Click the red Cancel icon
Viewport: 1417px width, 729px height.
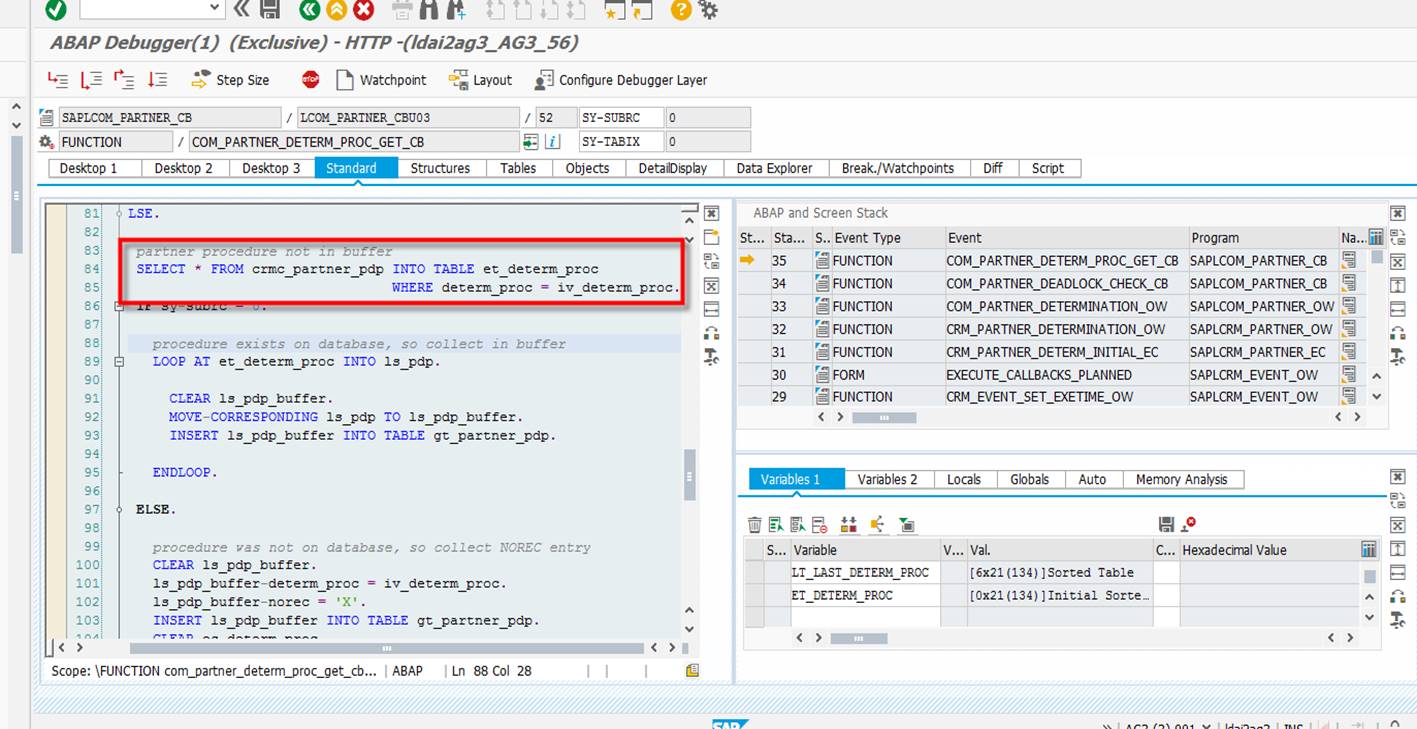click(x=364, y=10)
